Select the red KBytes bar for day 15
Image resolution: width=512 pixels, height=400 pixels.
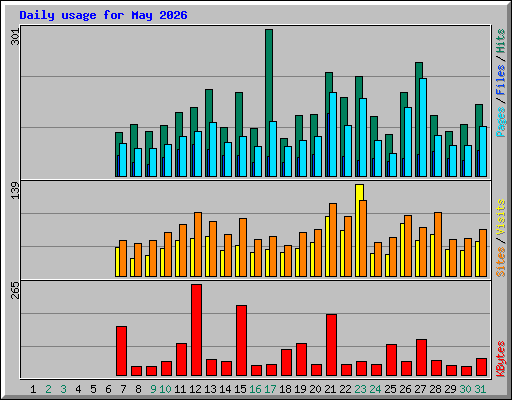[241, 340]
